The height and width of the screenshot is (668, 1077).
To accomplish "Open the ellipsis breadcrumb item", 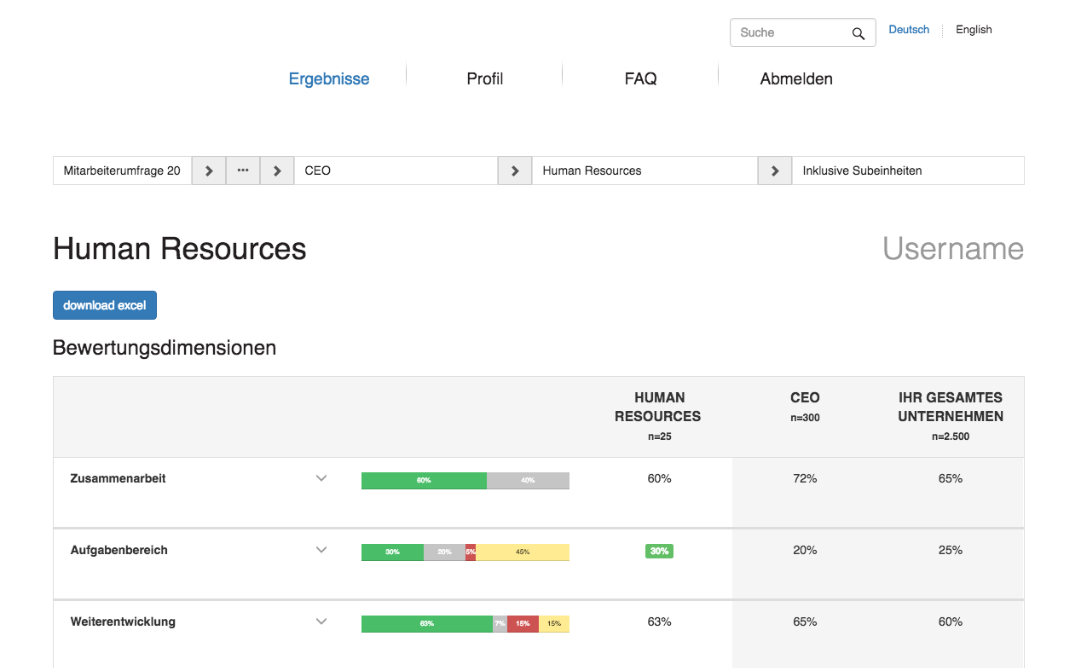I will [242, 170].
